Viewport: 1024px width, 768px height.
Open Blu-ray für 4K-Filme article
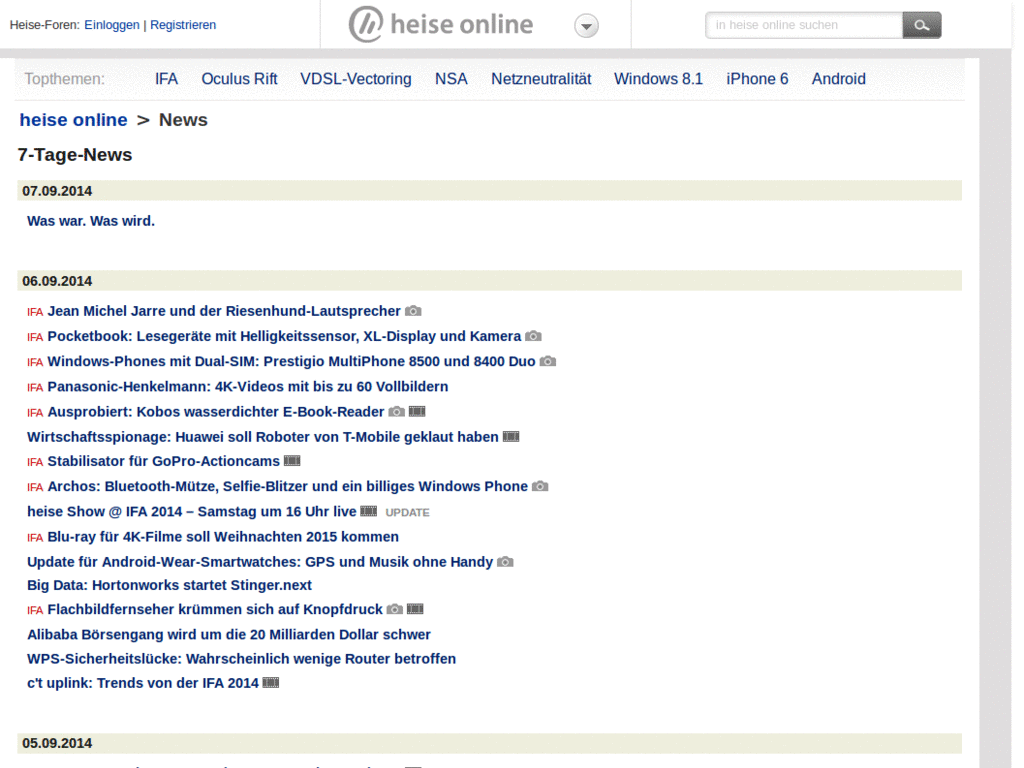pos(223,537)
